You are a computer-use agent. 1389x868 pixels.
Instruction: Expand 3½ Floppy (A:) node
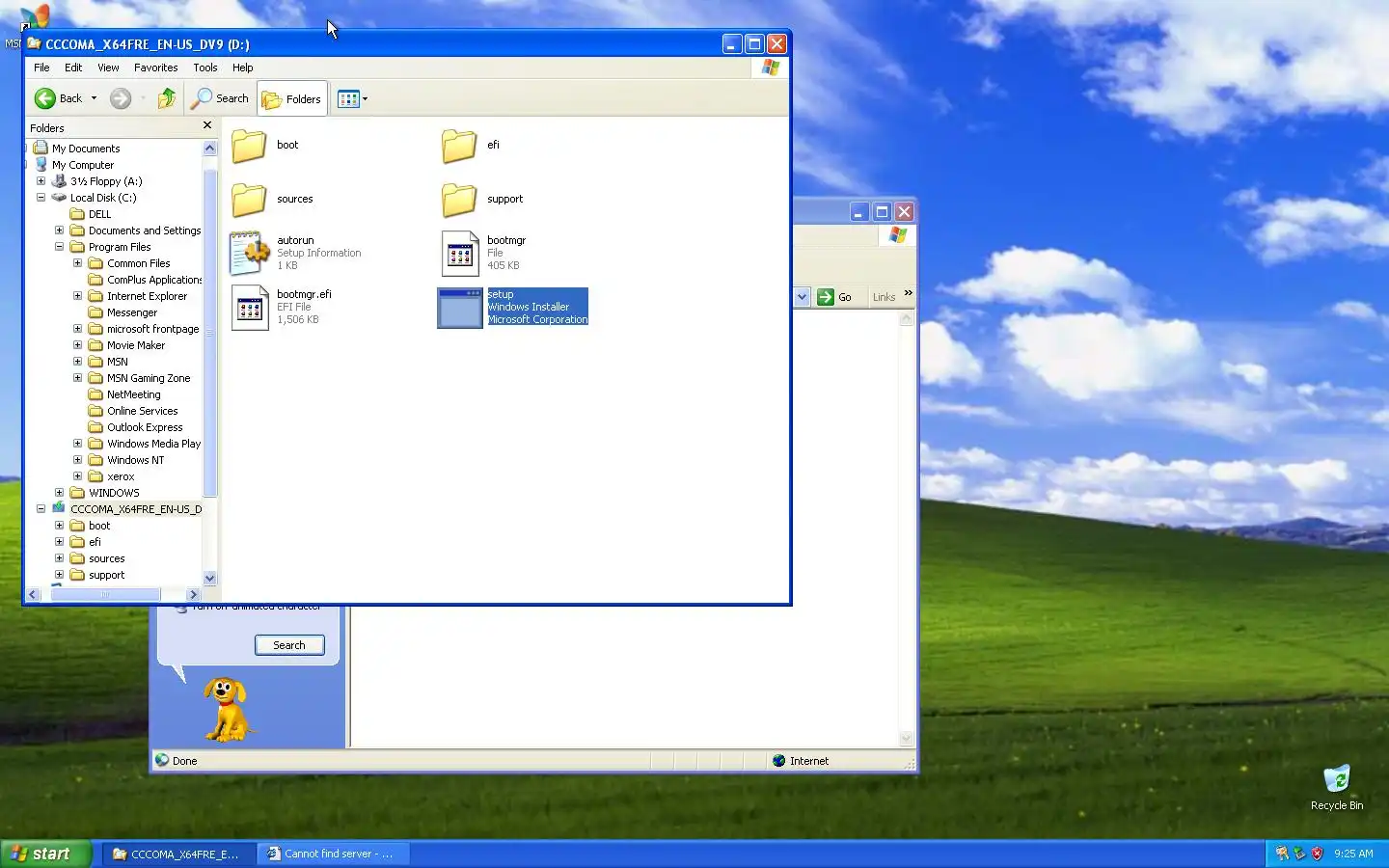point(41,181)
